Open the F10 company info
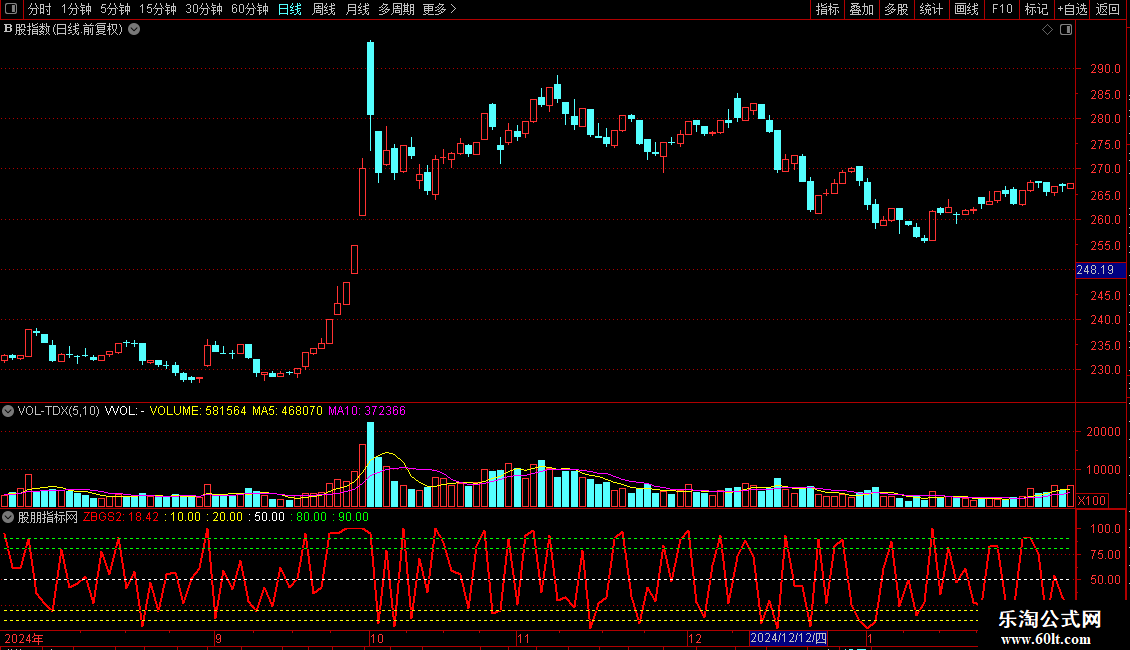Image resolution: width=1130 pixels, height=650 pixels. (1002, 9)
